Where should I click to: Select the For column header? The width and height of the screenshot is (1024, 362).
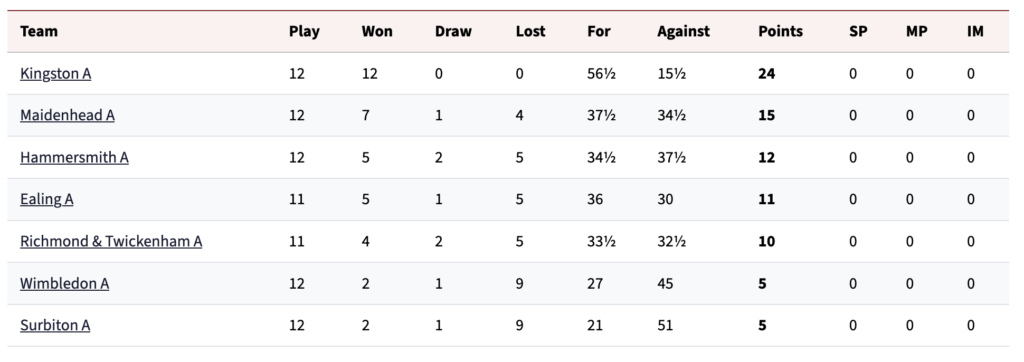pos(599,31)
